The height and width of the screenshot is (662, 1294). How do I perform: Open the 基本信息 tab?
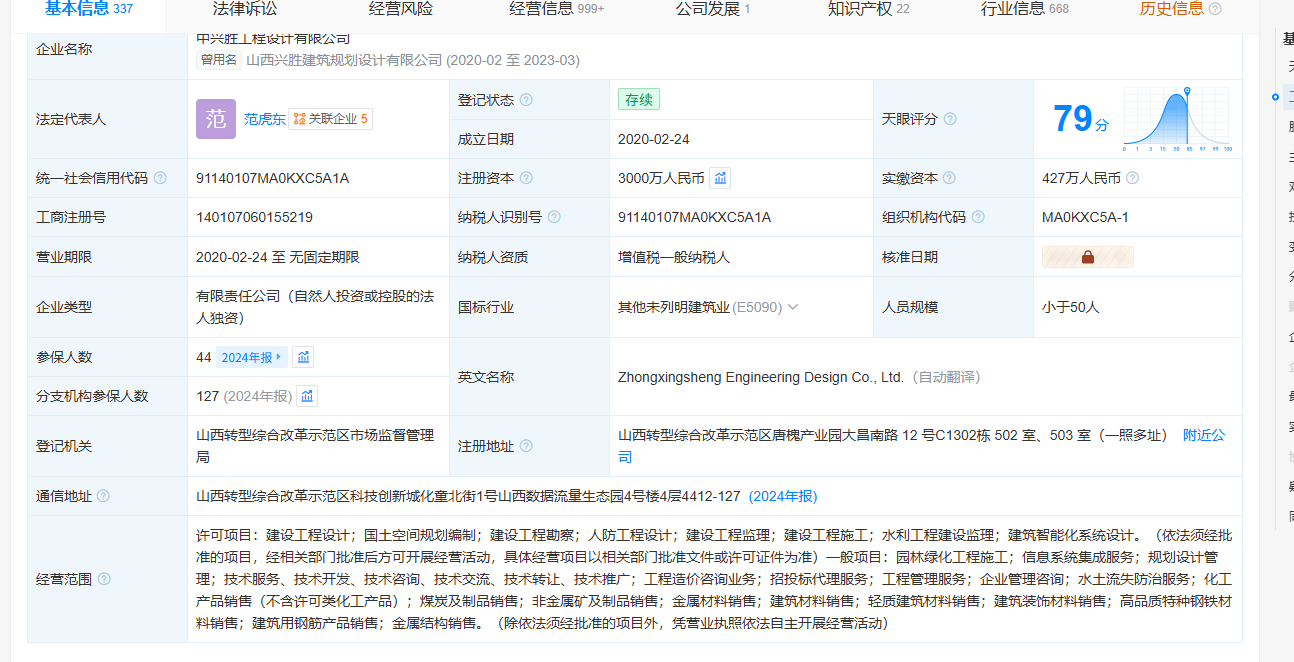click(x=88, y=9)
